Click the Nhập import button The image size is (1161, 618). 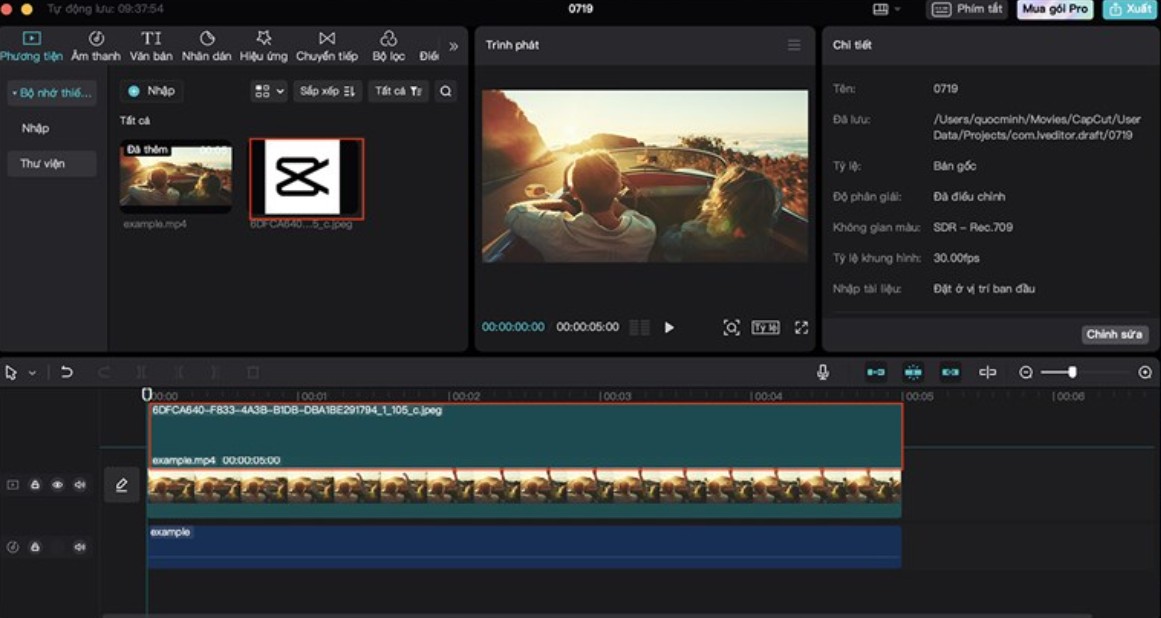(151, 91)
